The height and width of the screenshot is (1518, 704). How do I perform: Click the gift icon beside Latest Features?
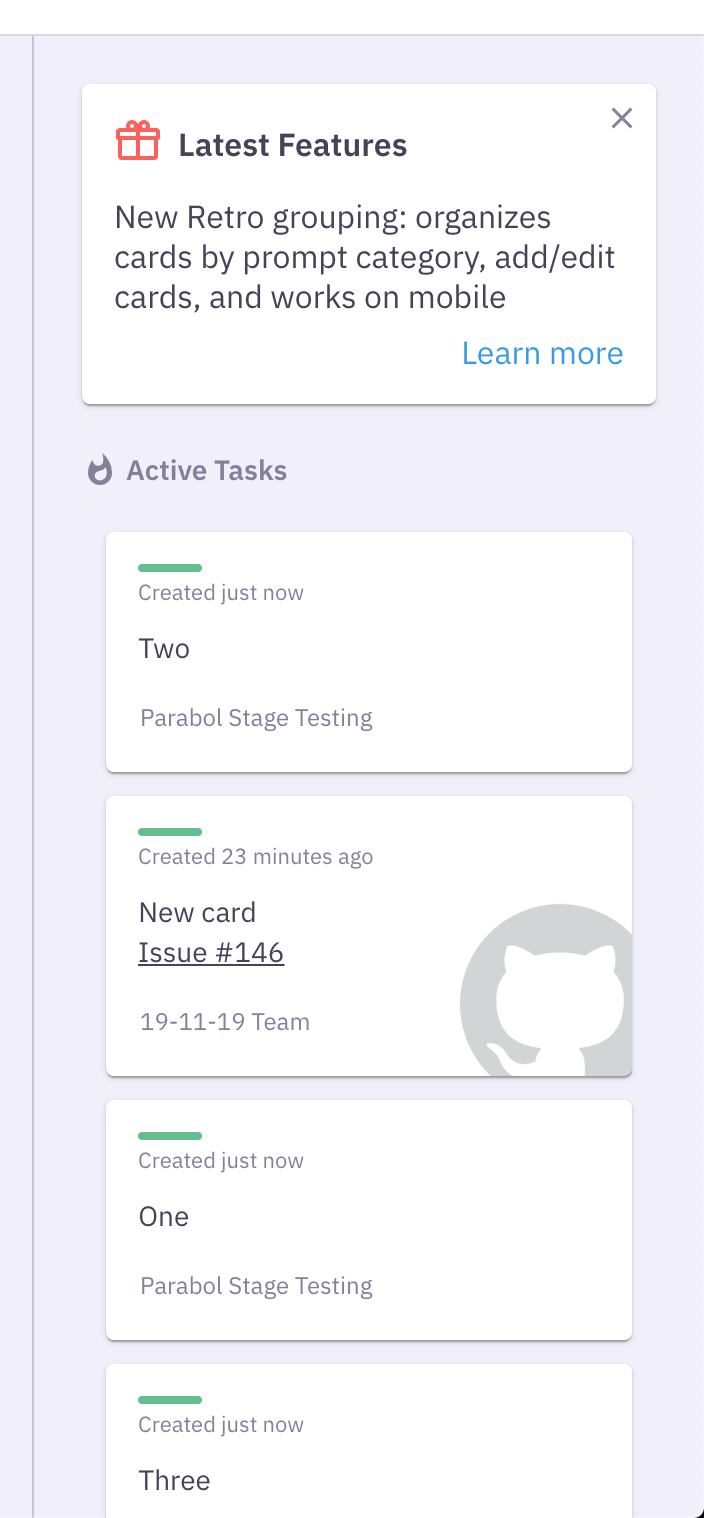(138, 141)
